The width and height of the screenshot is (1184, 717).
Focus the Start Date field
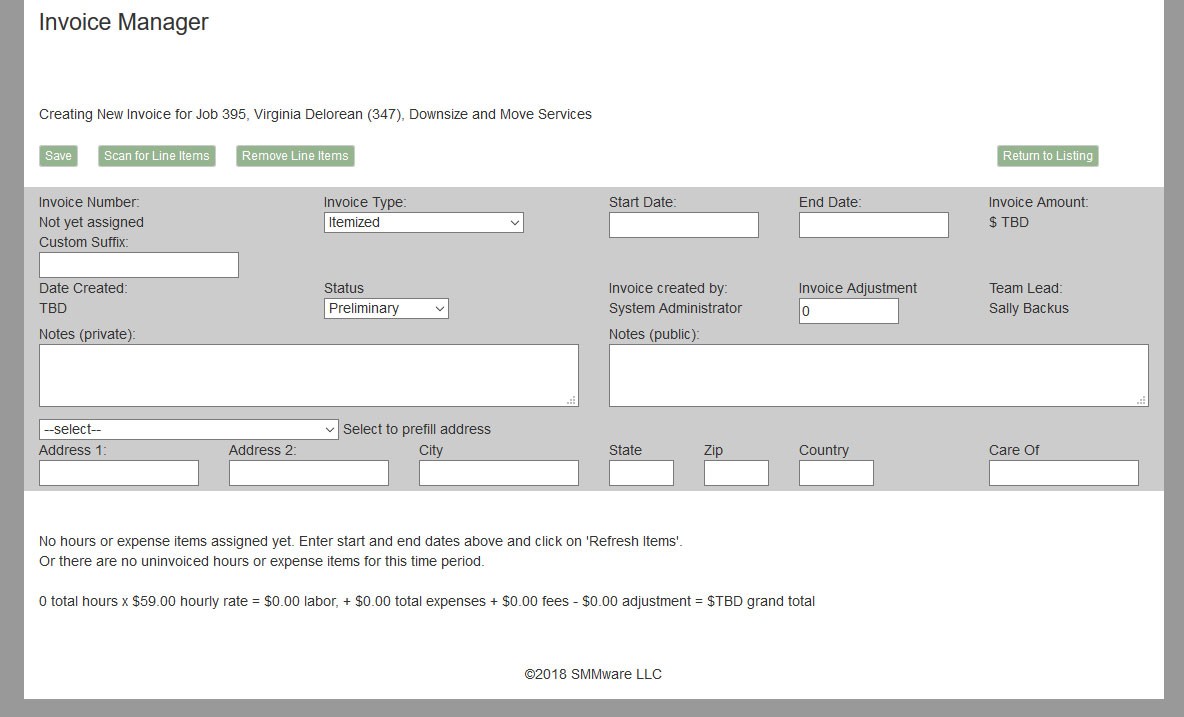[683, 225]
